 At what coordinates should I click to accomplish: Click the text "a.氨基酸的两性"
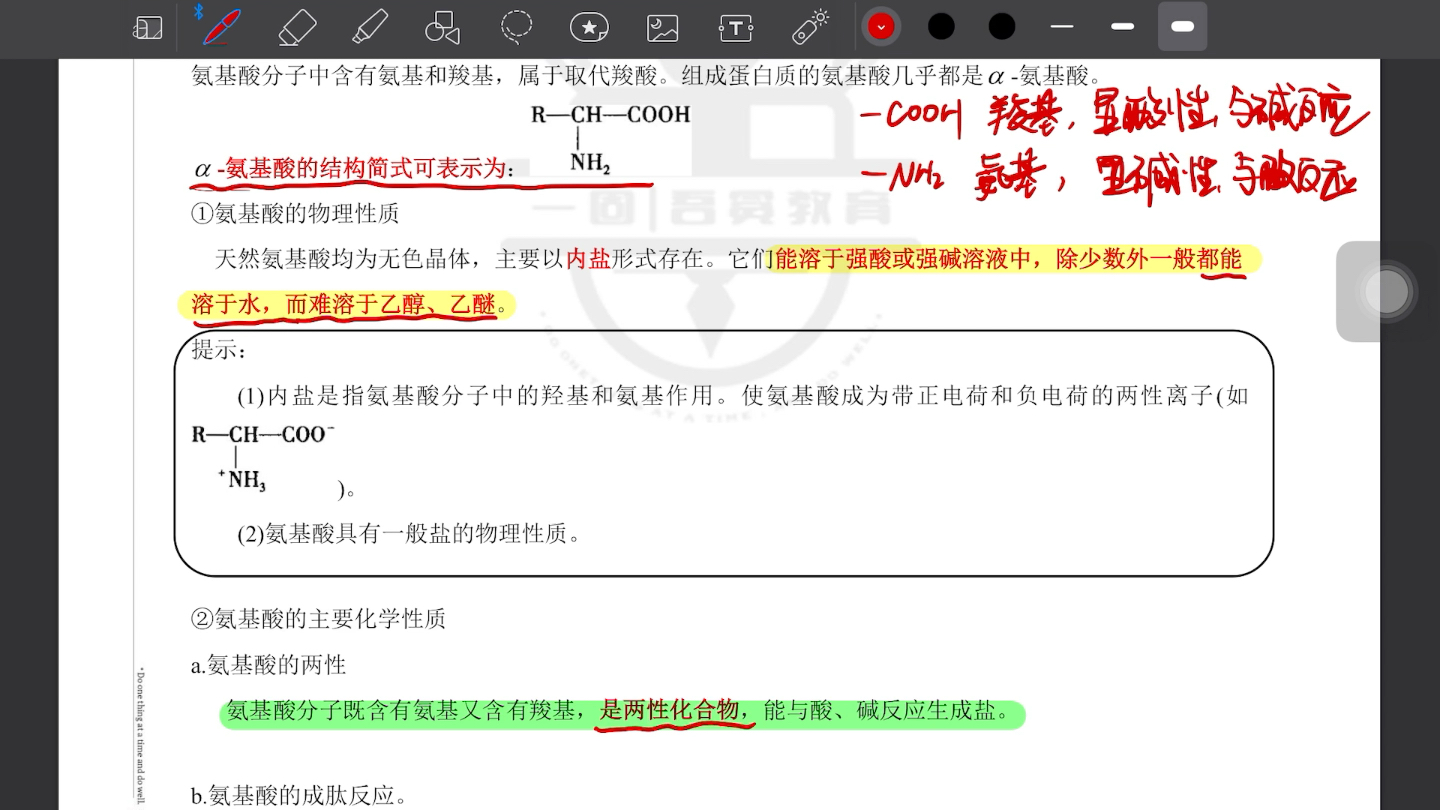pos(269,665)
